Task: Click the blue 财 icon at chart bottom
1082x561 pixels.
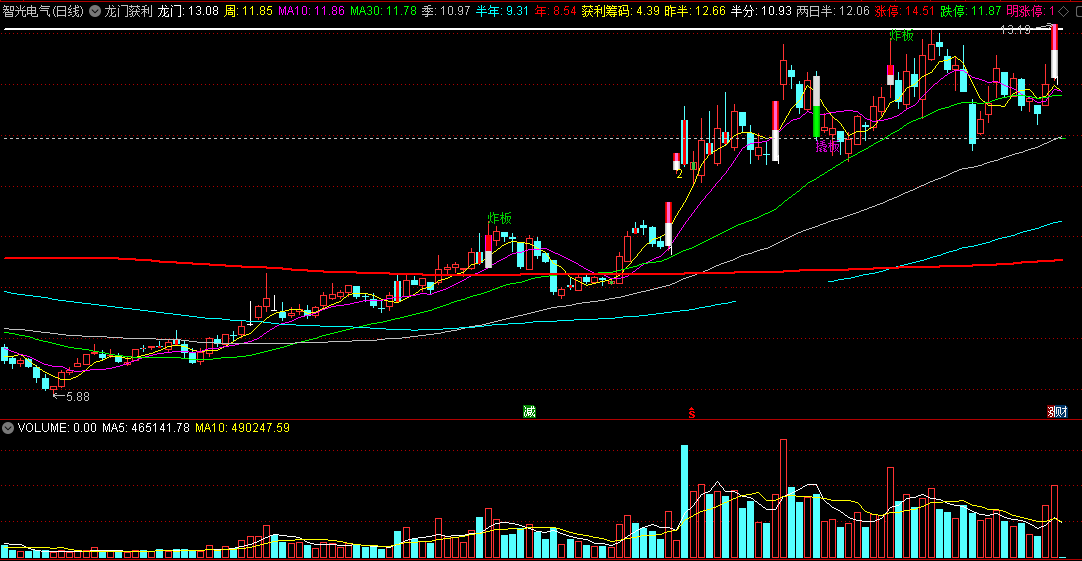Action: tap(1063, 412)
